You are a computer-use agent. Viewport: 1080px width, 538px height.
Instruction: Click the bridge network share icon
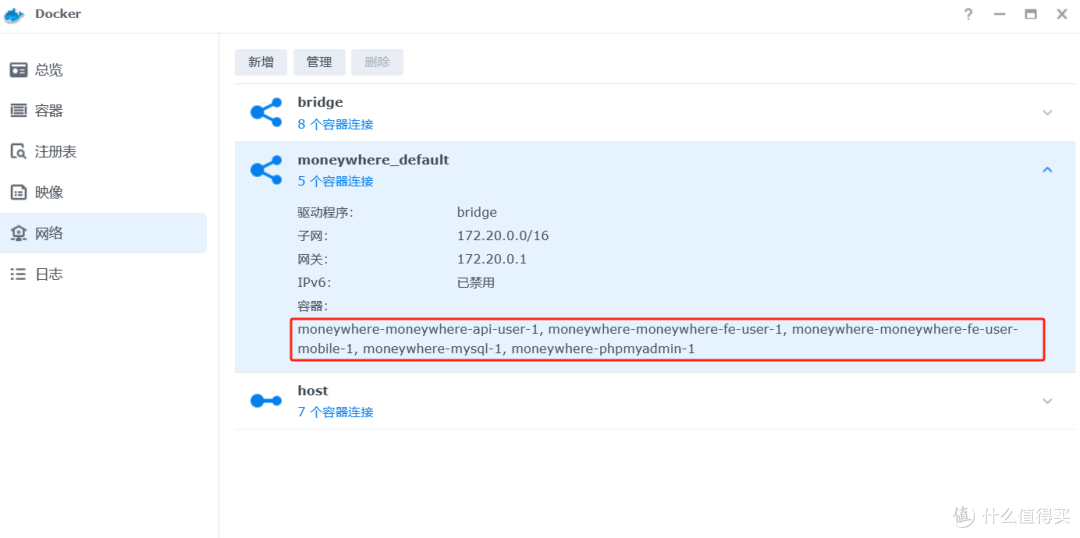(266, 112)
